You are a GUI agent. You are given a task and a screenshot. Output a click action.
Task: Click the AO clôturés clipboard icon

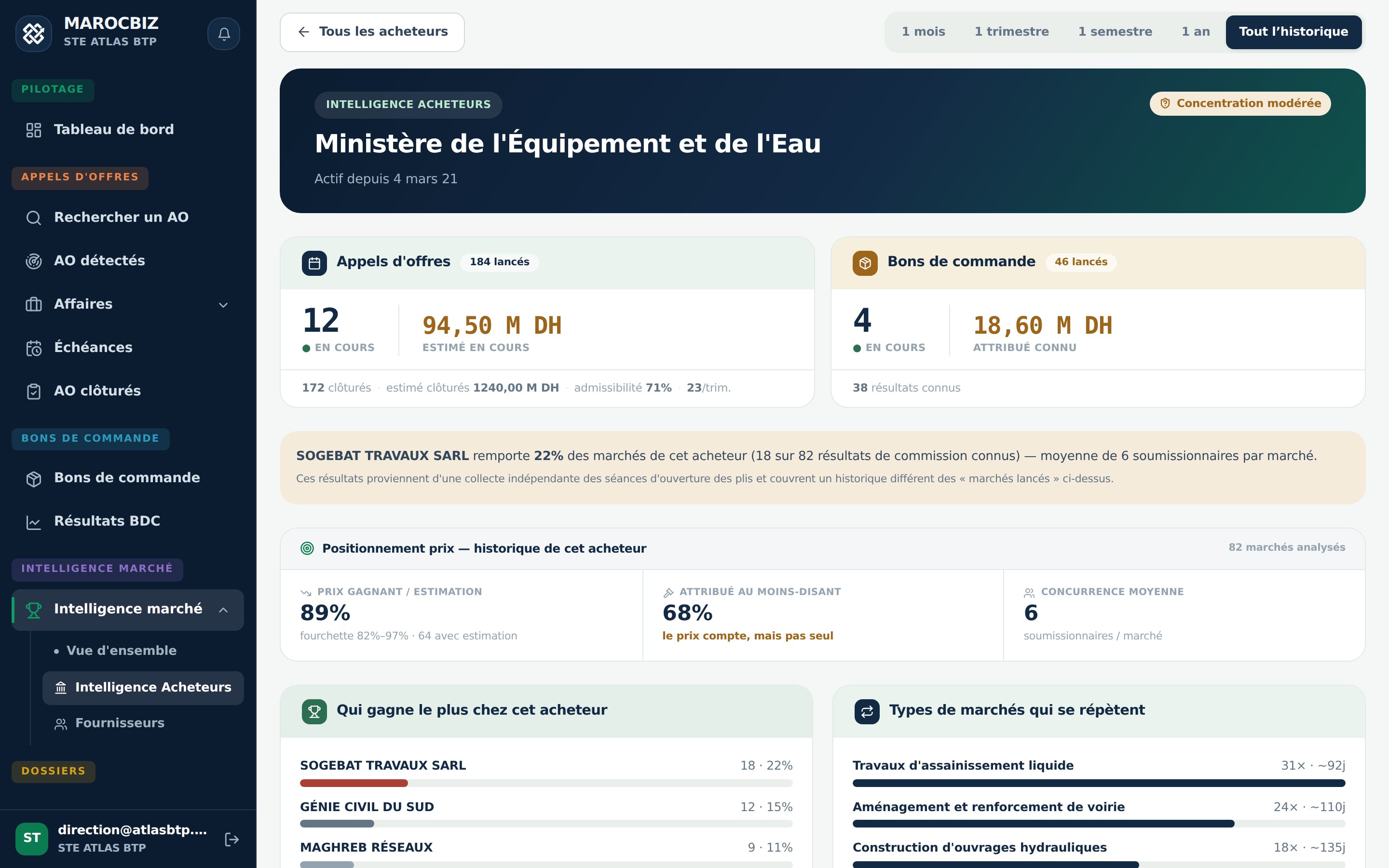(34, 392)
